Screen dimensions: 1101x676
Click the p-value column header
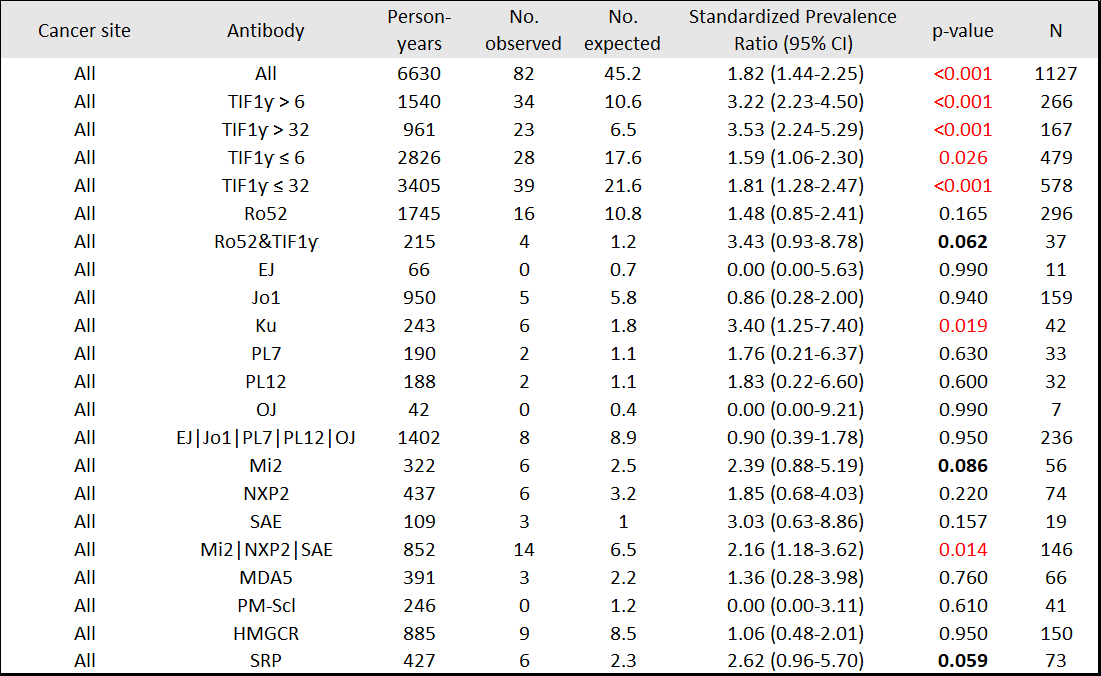962,31
